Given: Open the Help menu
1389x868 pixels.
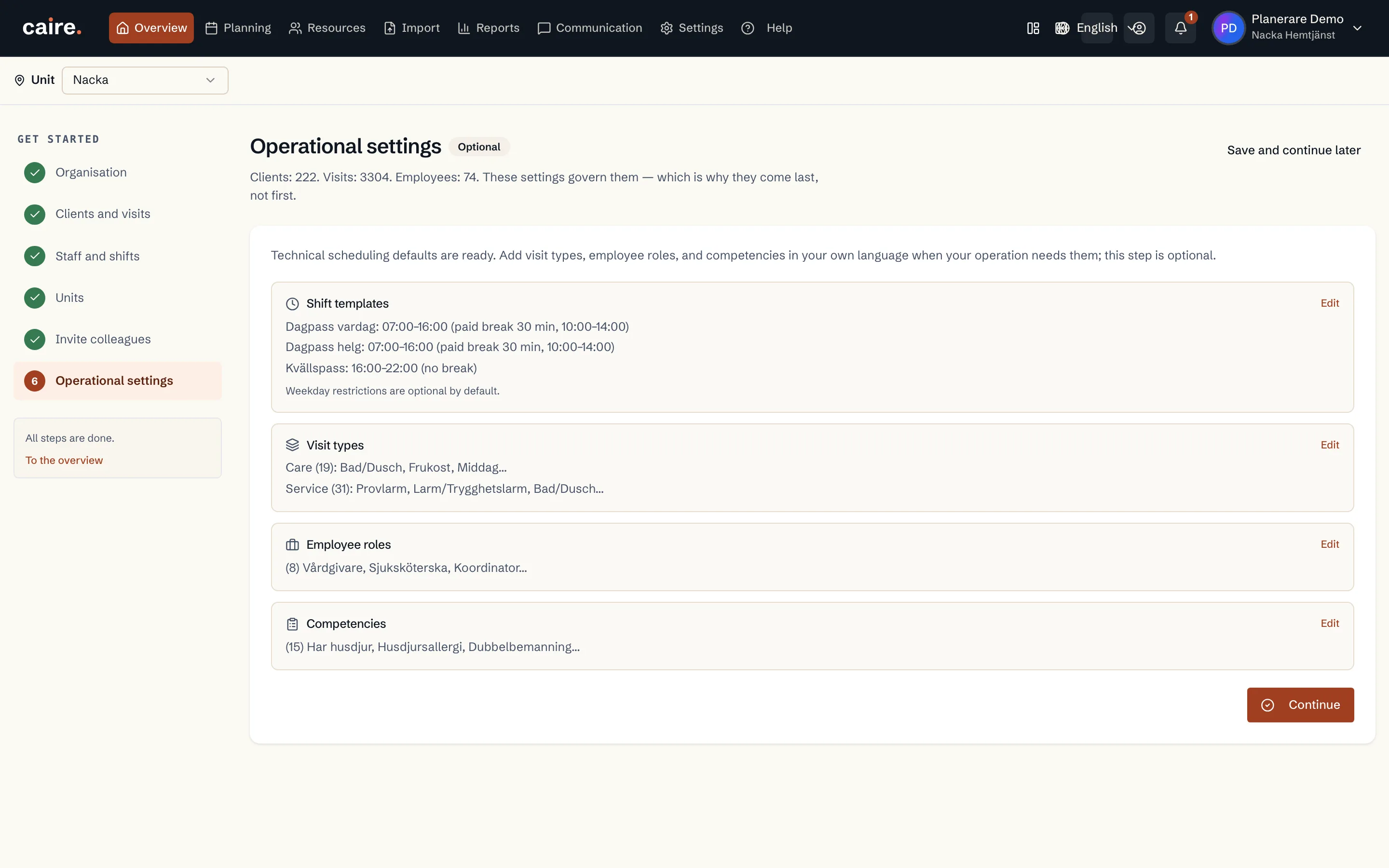Looking at the screenshot, I should point(766,27).
